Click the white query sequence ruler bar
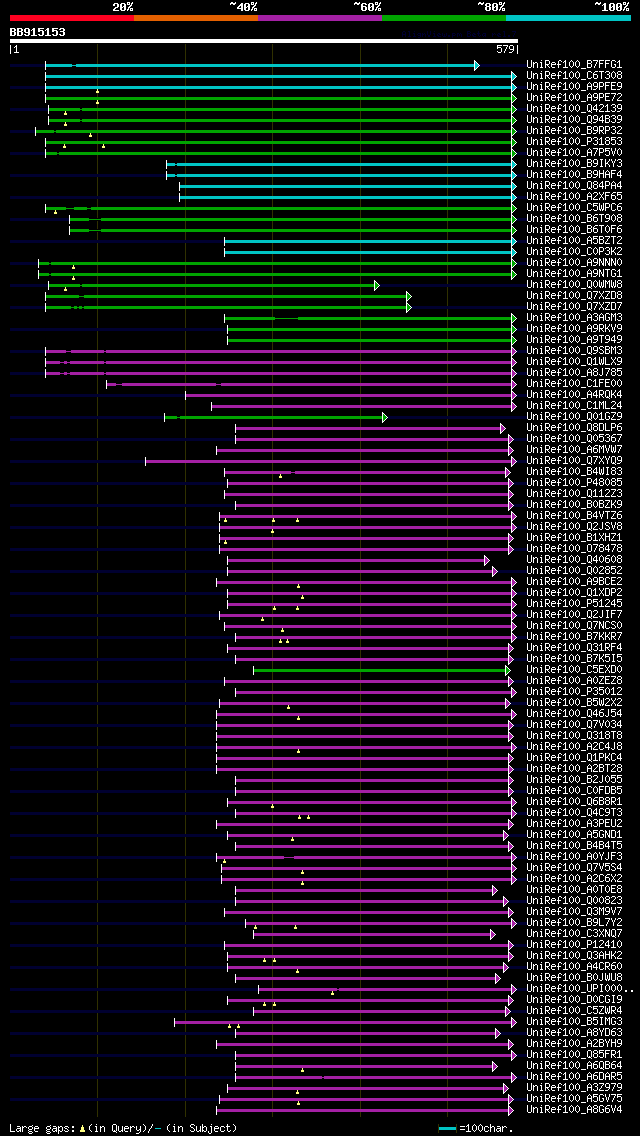Screen dimensions: 640x1136 point(264,41)
